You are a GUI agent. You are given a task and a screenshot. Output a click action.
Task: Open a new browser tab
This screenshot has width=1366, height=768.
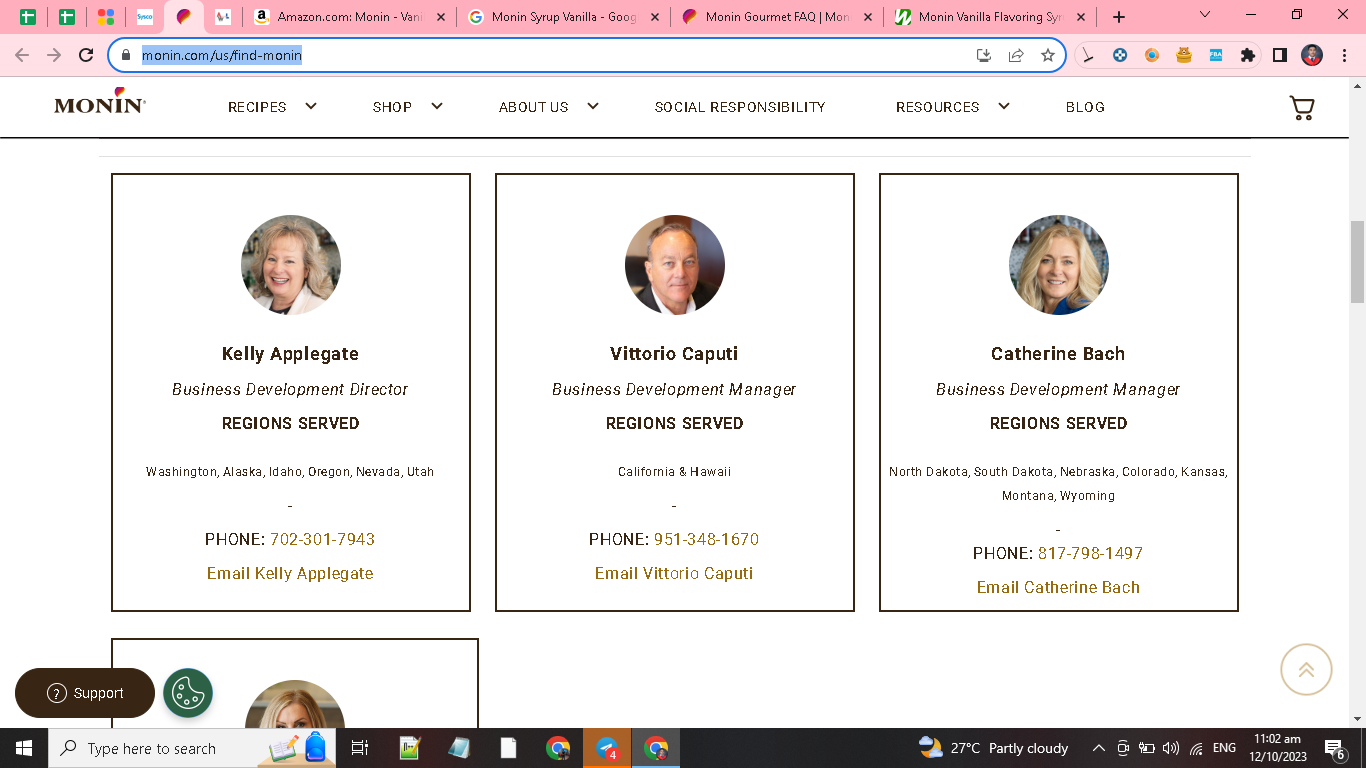coord(1119,17)
